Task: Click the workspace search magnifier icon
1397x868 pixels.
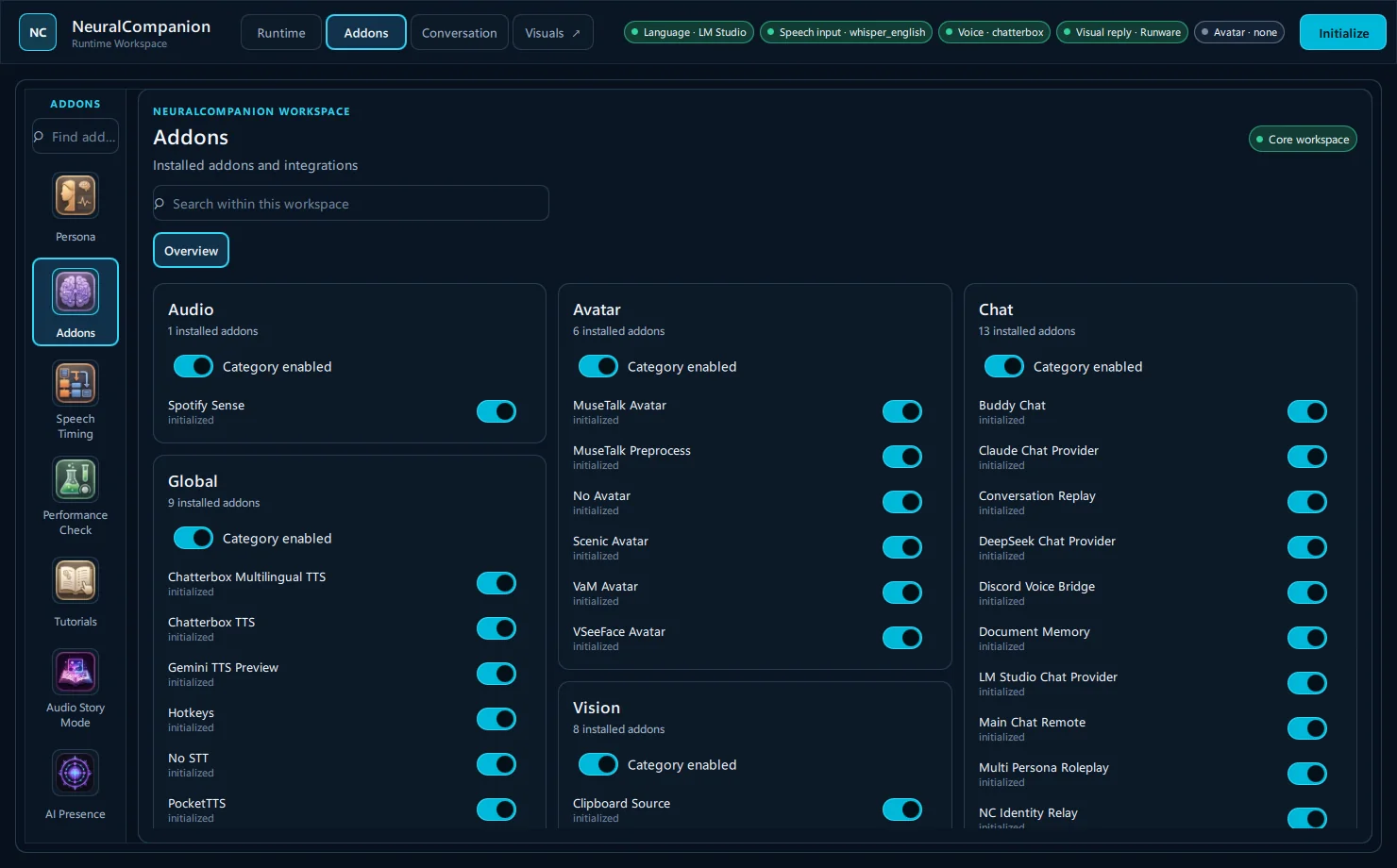Action: tap(160, 204)
